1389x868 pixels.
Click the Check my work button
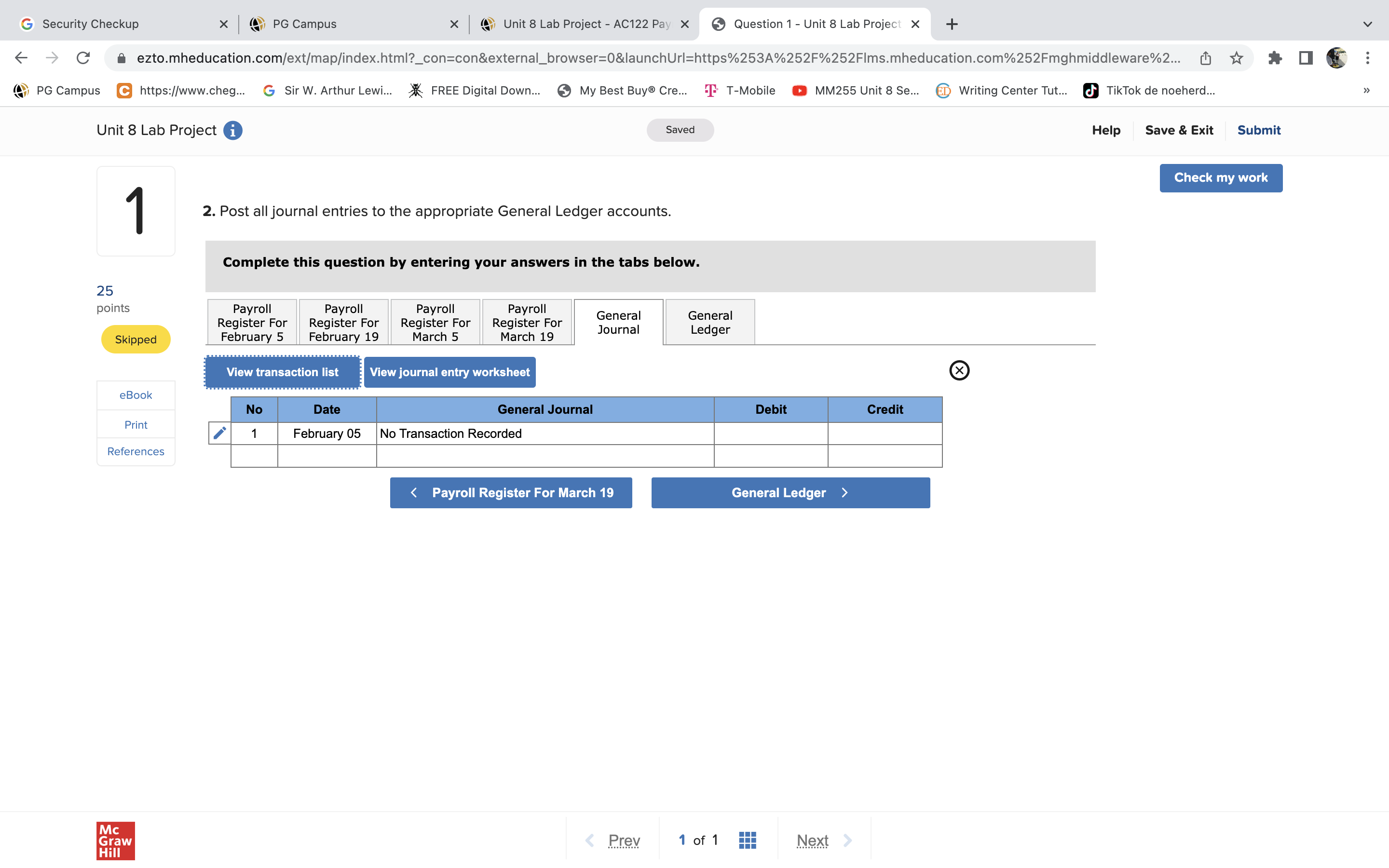click(x=1220, y=178)
